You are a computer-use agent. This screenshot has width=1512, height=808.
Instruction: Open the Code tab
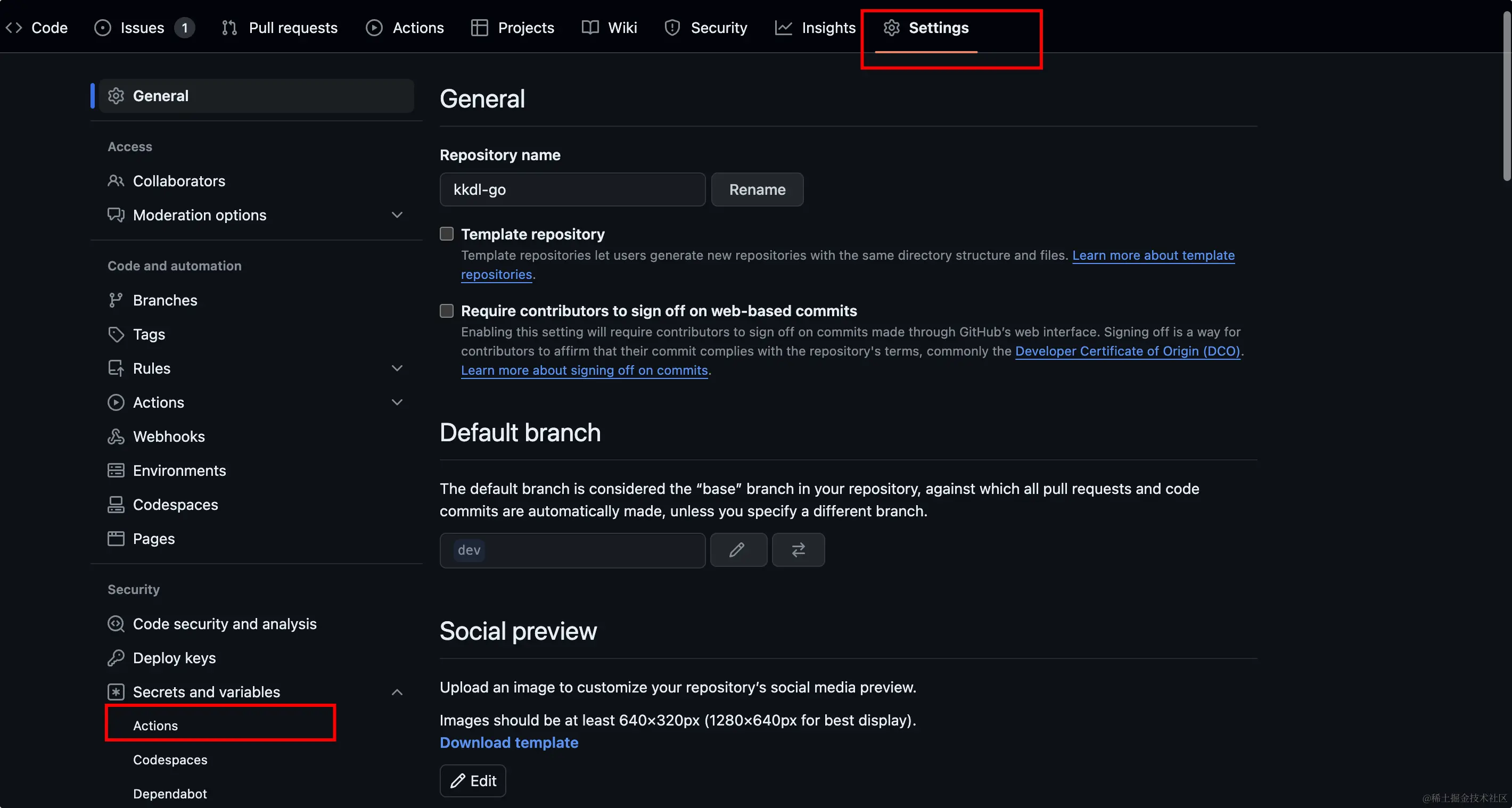click(36, 28)
